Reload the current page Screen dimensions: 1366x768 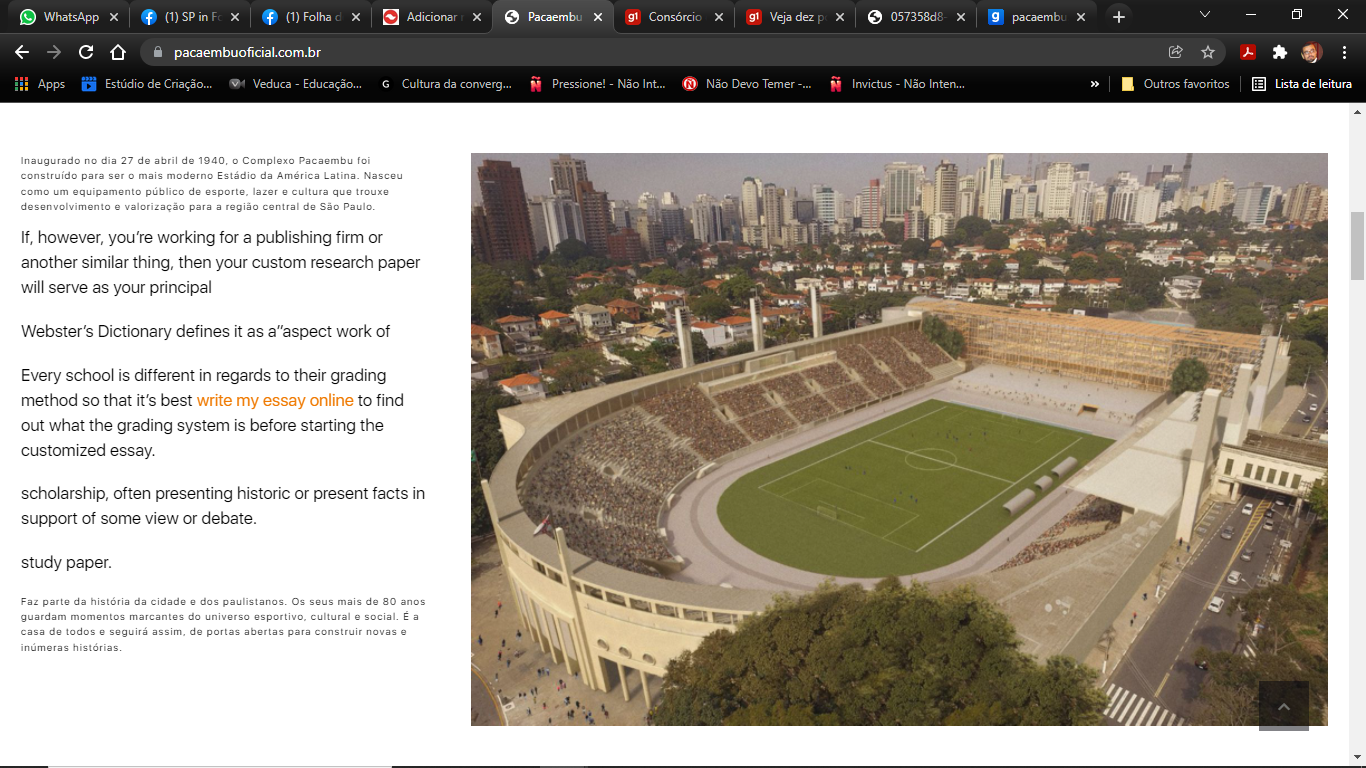click(86, 52)
